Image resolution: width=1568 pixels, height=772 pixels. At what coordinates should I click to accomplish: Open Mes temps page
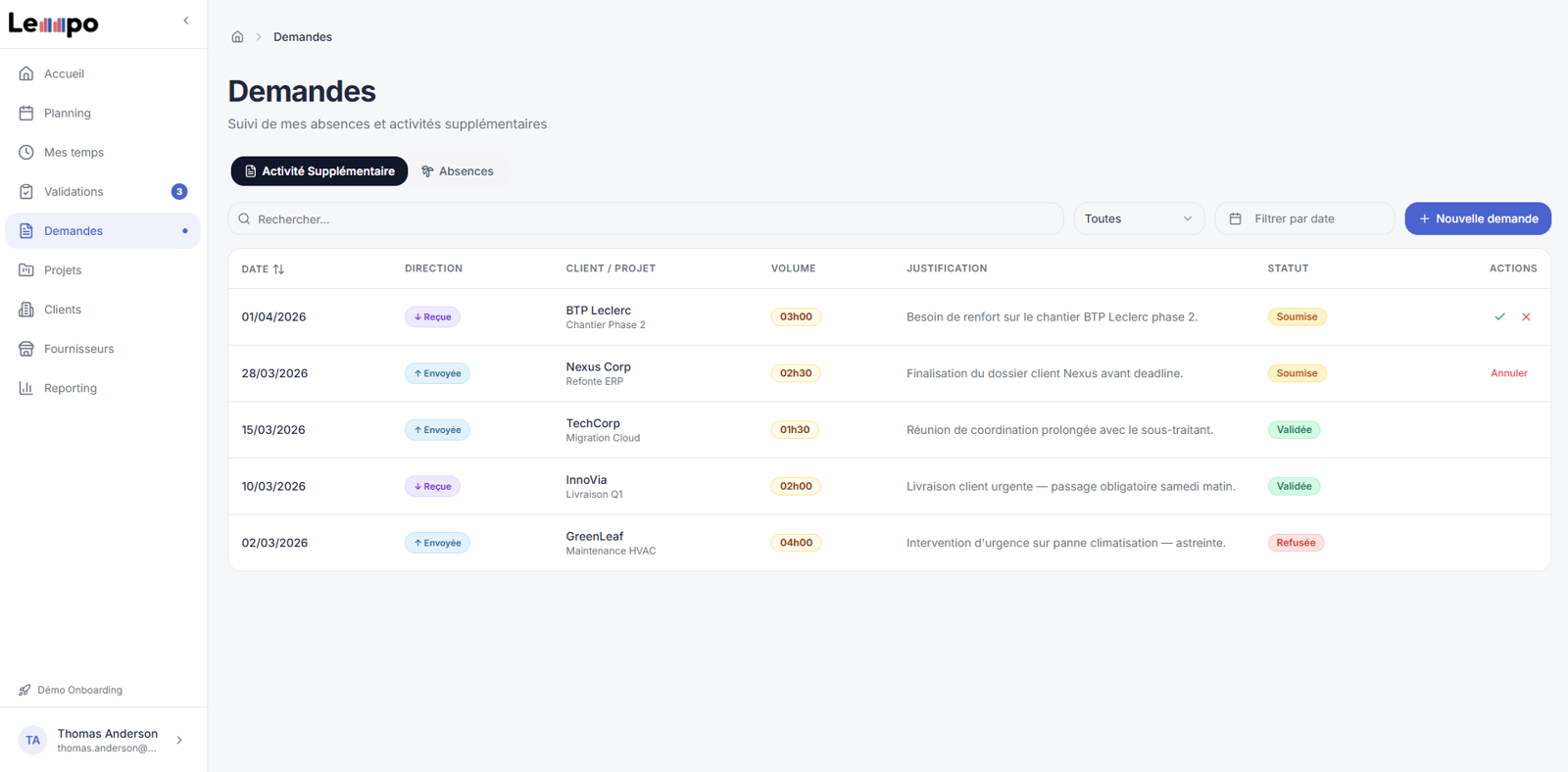(103, 152)
